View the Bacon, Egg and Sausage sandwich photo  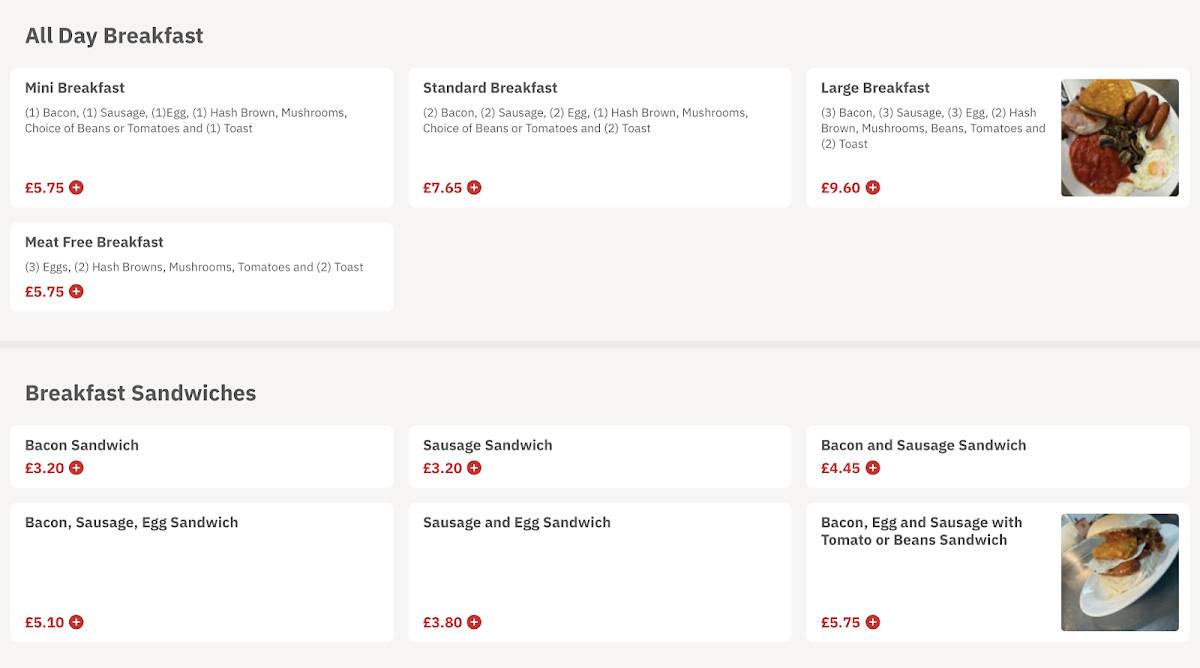point(1120,572)
